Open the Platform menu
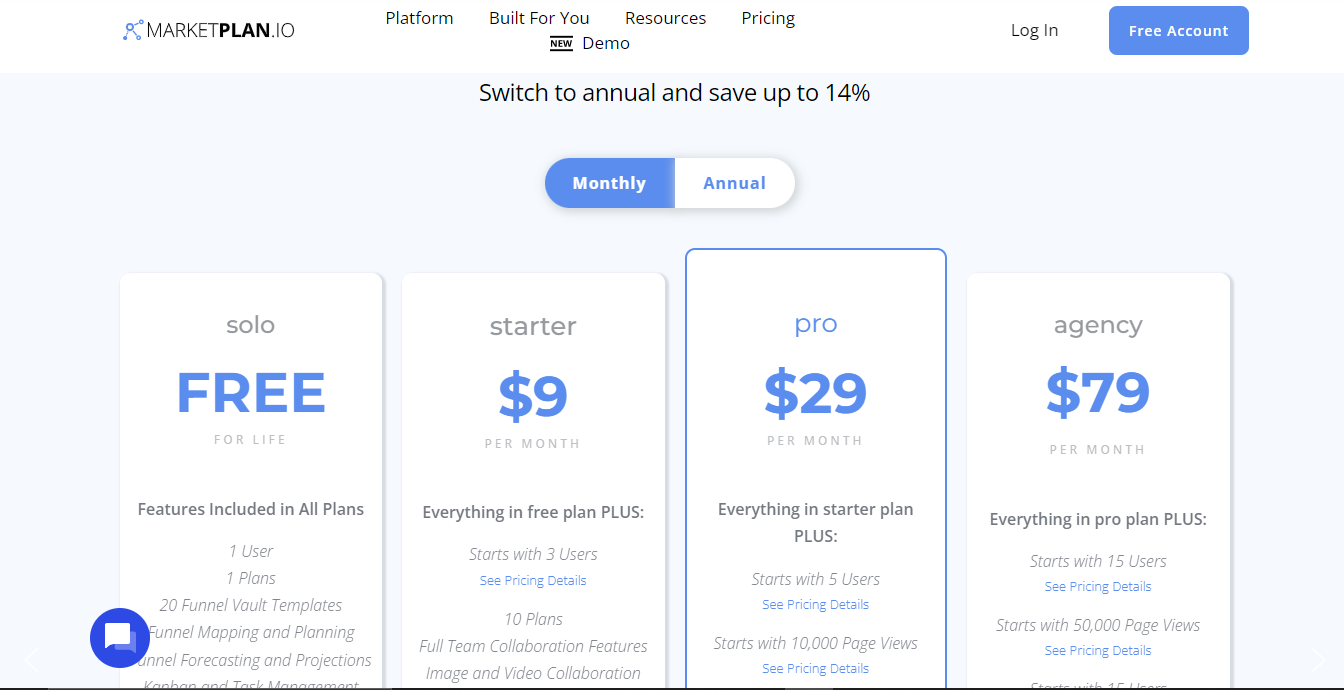The width and height of the screenshot is (1344, 690). click(419, 18)
